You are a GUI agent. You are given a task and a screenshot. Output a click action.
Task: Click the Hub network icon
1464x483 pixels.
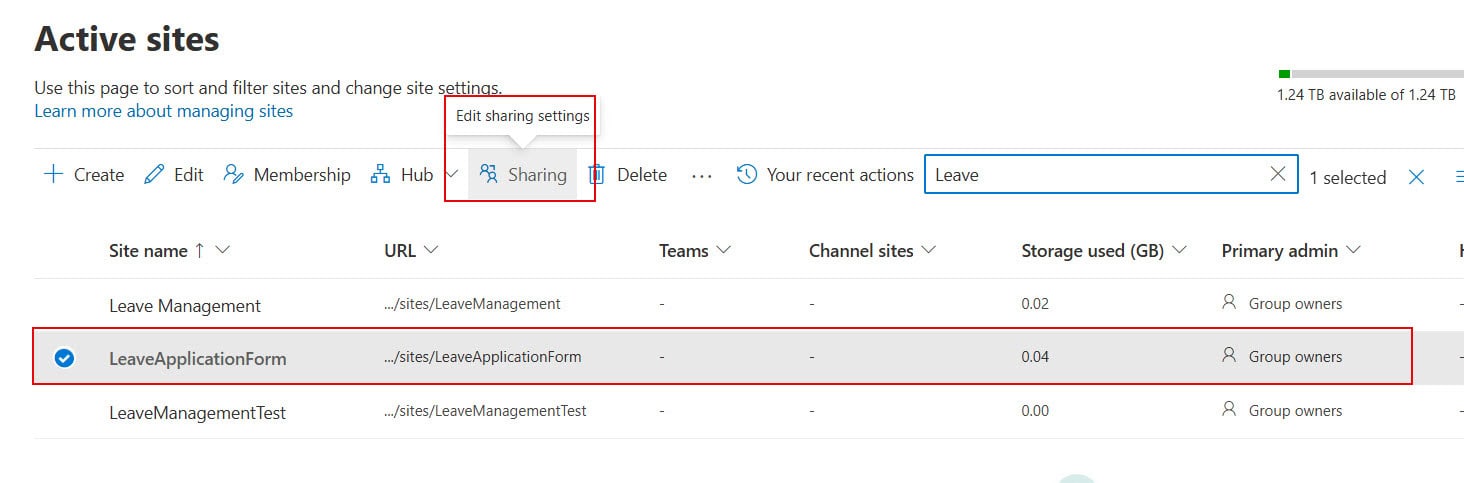click(x=380, y=174)
